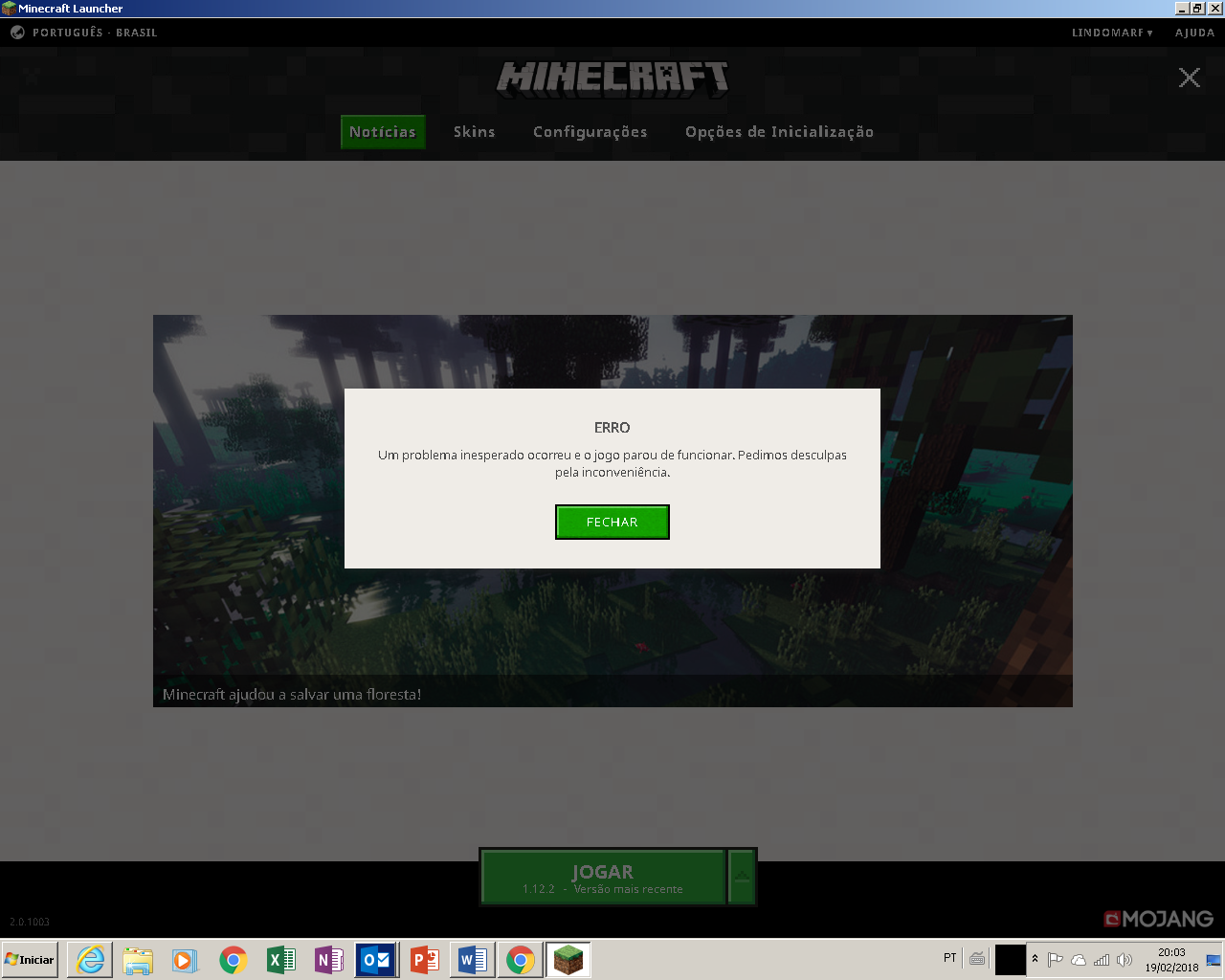Screen dimensions: 1225x980
Task: Switch to Outlook in the taskbar
Action: (377, 960)
